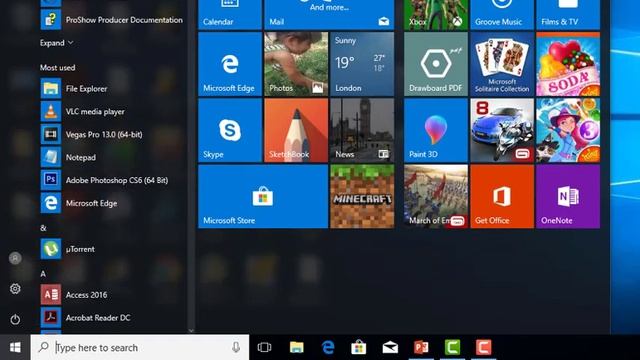The image size is (640, 360).
Task: Open the Bubble Witch 3 game tile
Action: pos(568,130)
